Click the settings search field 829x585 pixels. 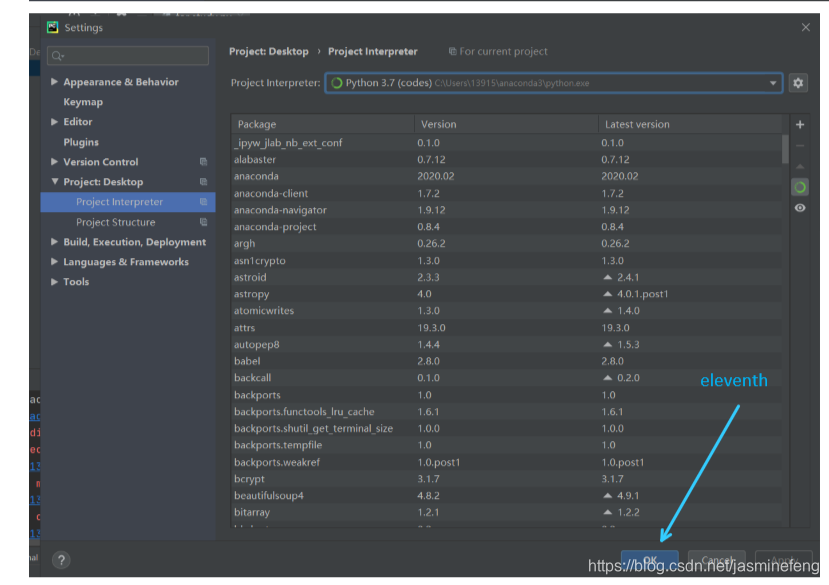[128, 56]
